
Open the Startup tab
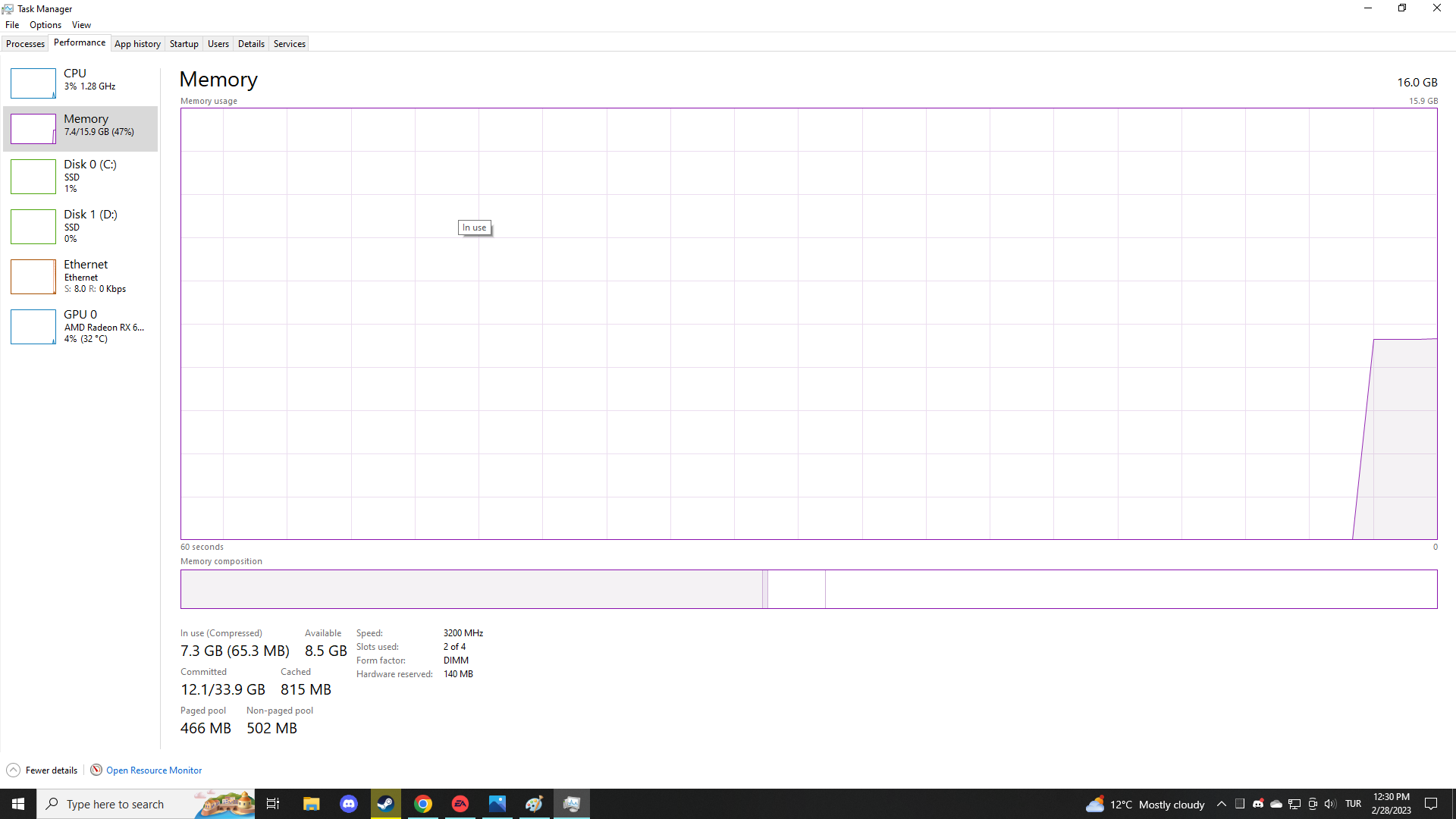click(184, 44)
